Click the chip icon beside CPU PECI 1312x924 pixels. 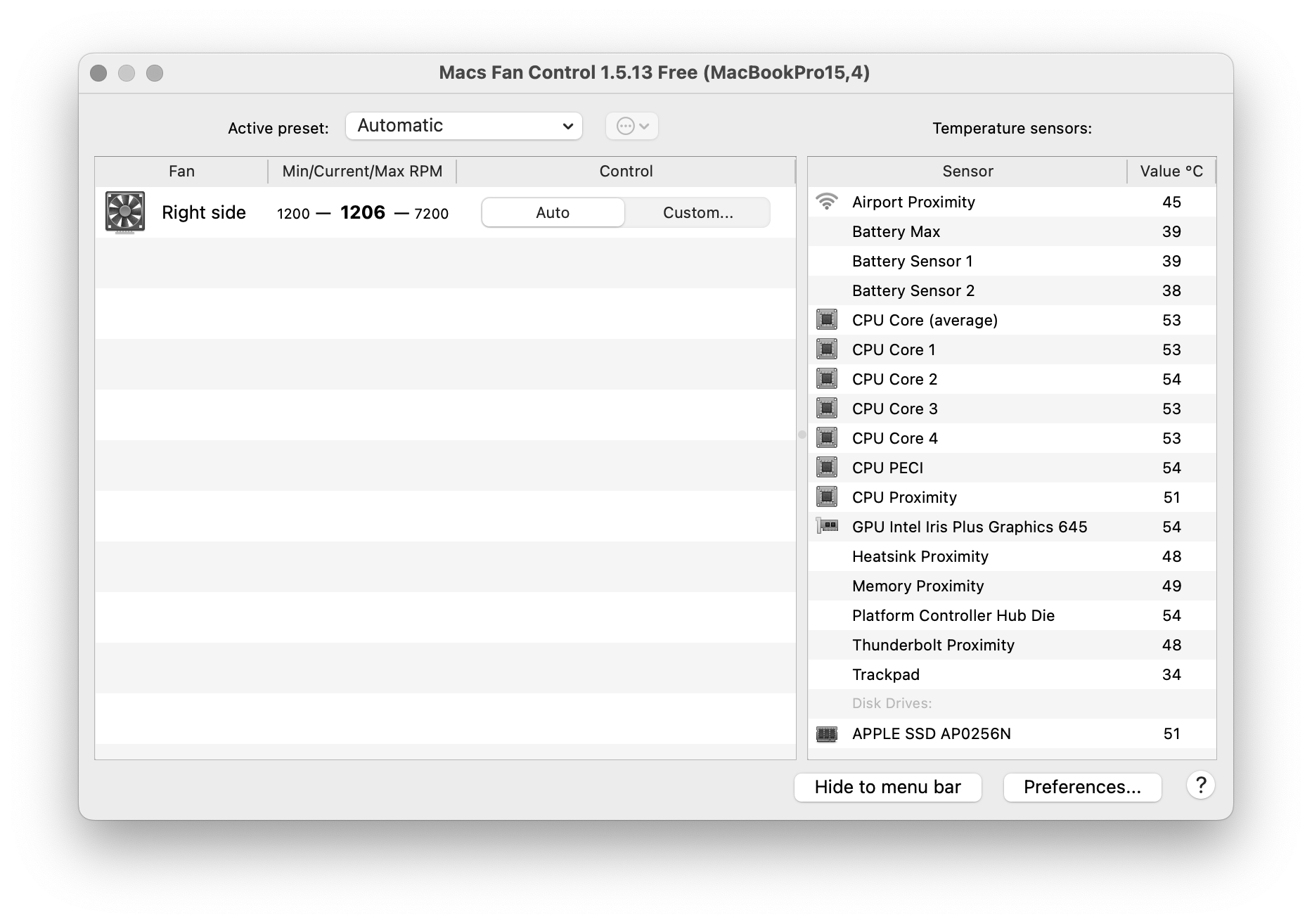coord(827,467)
